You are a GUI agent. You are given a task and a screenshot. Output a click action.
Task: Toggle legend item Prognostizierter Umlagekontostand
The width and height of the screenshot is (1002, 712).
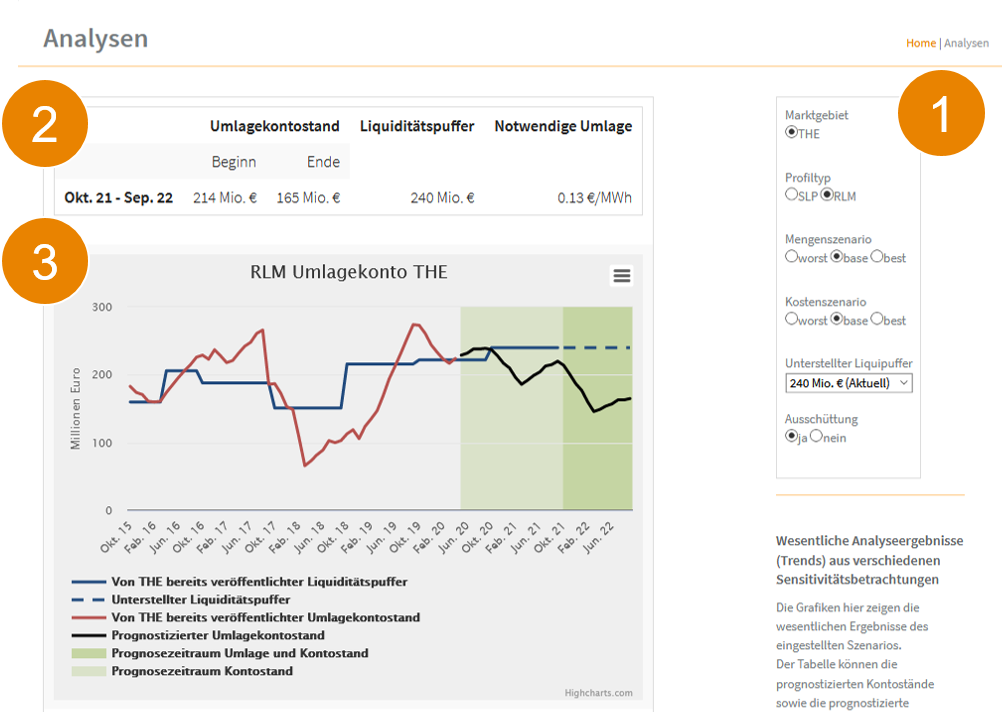(198, 635)
